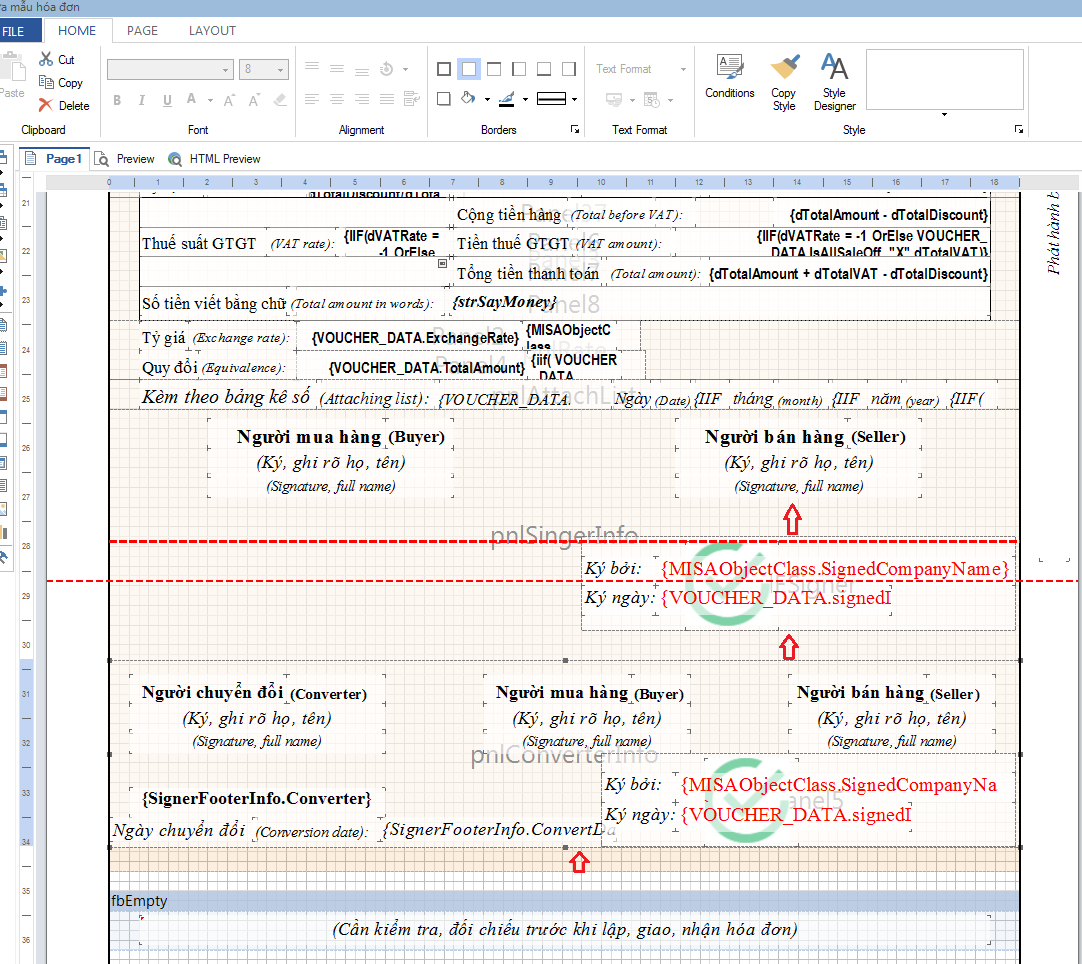Open the Conditions dialog
This screenshot has height=964, width=1082.
pos(729,76)
